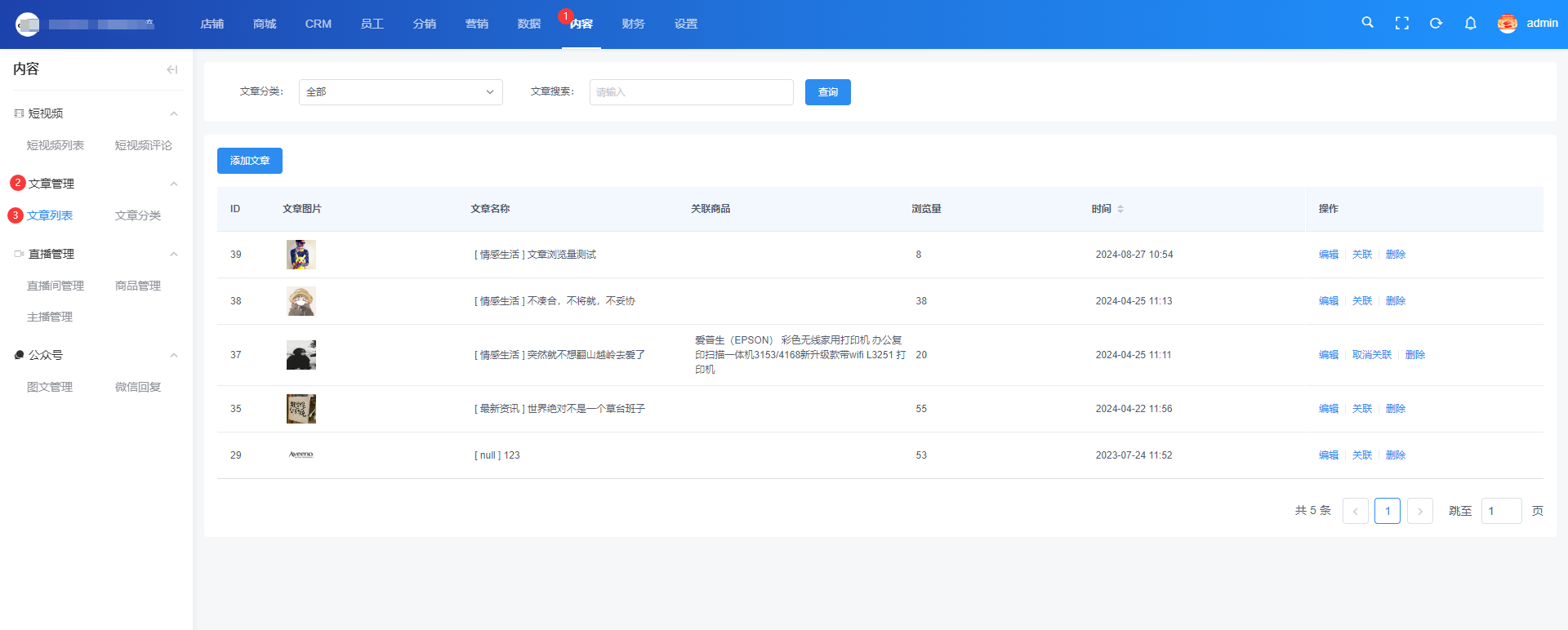Click the admin avatar image
1568x630 pixels.
[1508, 24]
